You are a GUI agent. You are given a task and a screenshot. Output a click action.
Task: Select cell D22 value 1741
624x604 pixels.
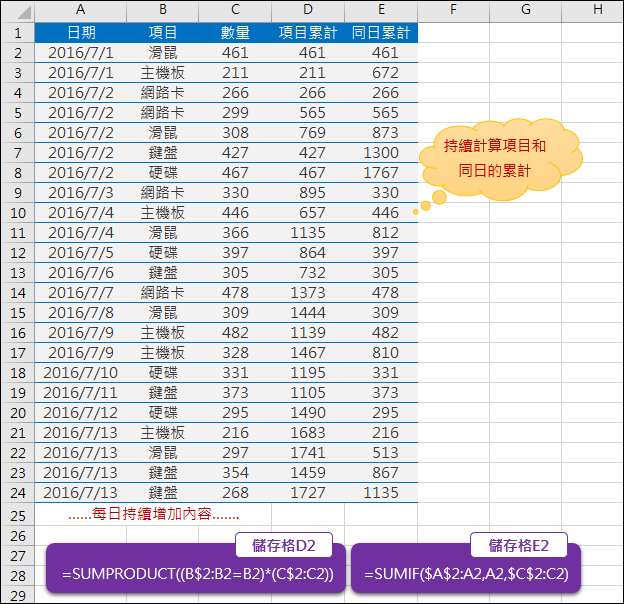pos(308,453)
